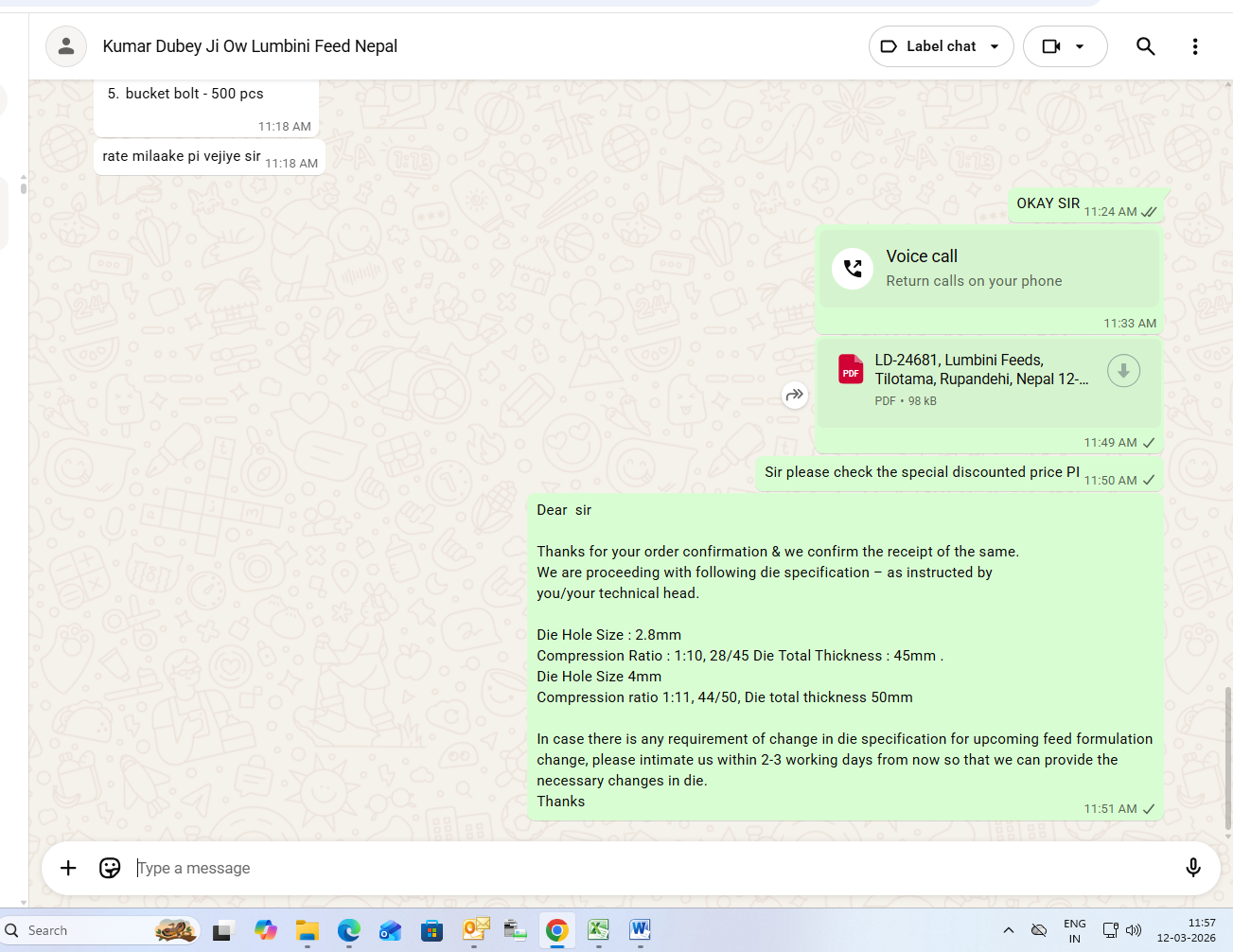Download the LD-24681 PDF attachment
This screenshot has width=1233, height=952.
click(x=1123, y=371)
